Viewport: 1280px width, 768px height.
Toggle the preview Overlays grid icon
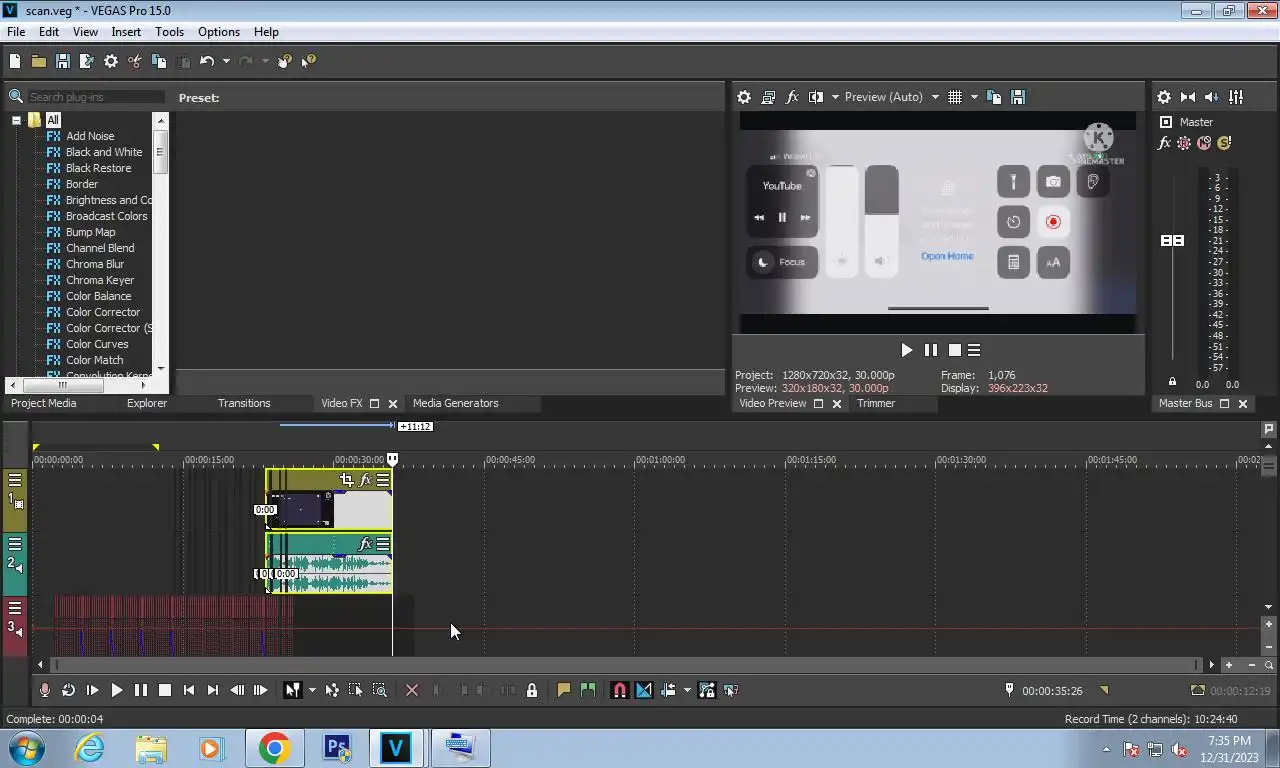coord(955,97)
